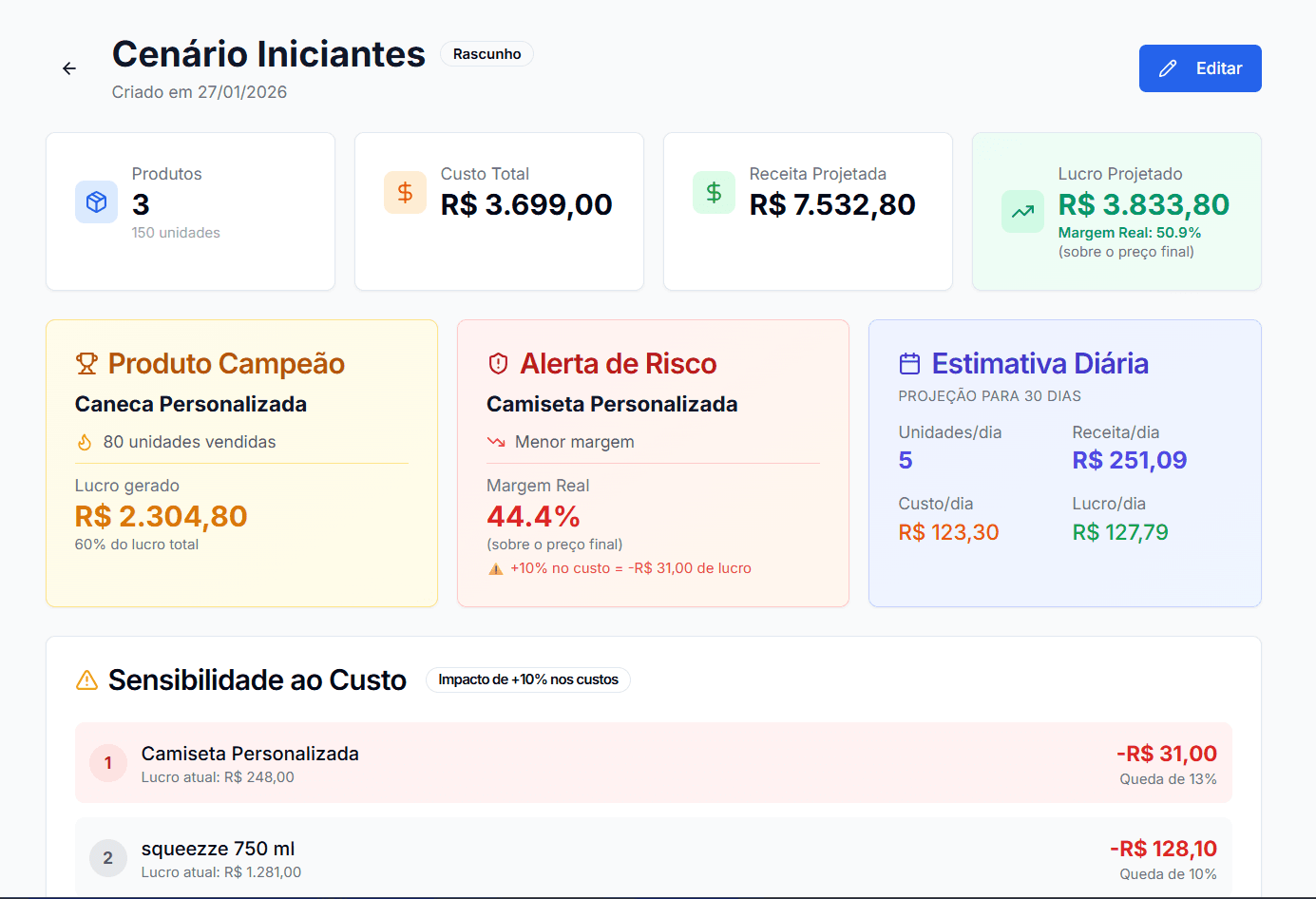Select the orange dollar icon on Custo Total
Image resolution: width=1316 pixels, height=899 pixels.
tap(405, 192)
